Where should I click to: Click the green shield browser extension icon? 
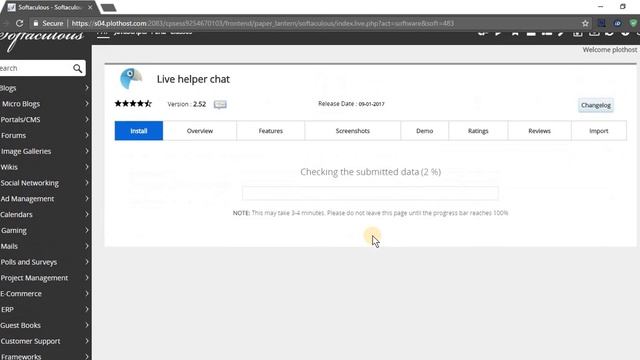click(x=633, y=24)
